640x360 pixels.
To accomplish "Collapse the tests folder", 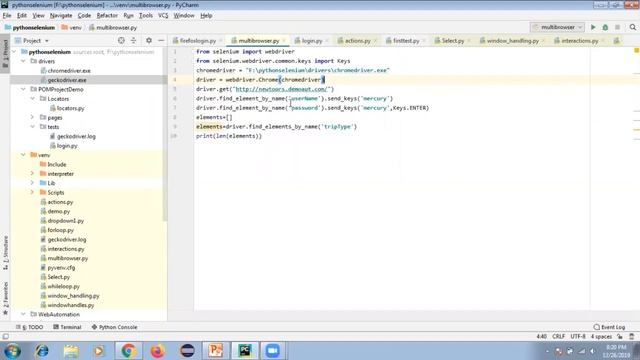I will (33, 127).
